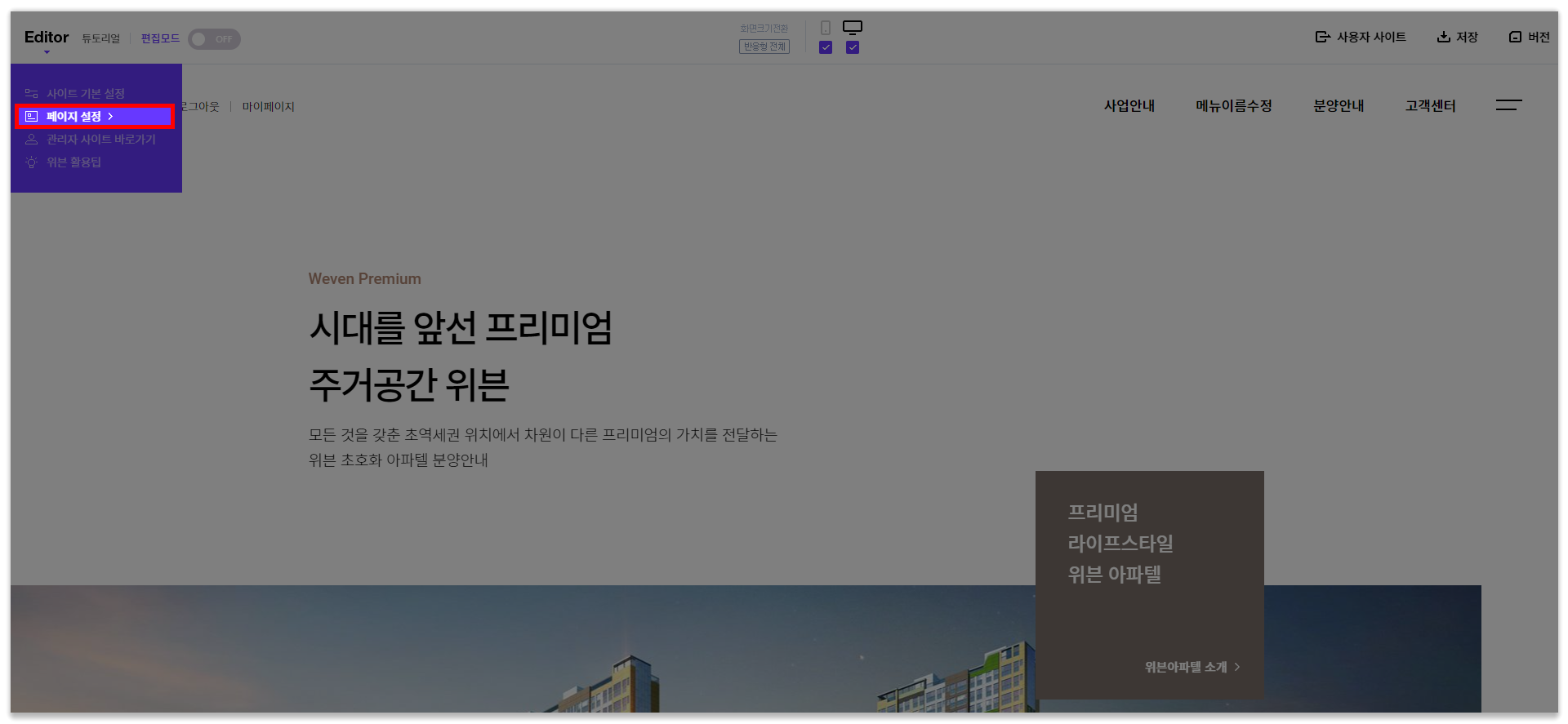Click the arrow beside 위븐아파텔 소개
Image resolution: width=1568 pixels, height=724 pixels.
coord(1237,667)
